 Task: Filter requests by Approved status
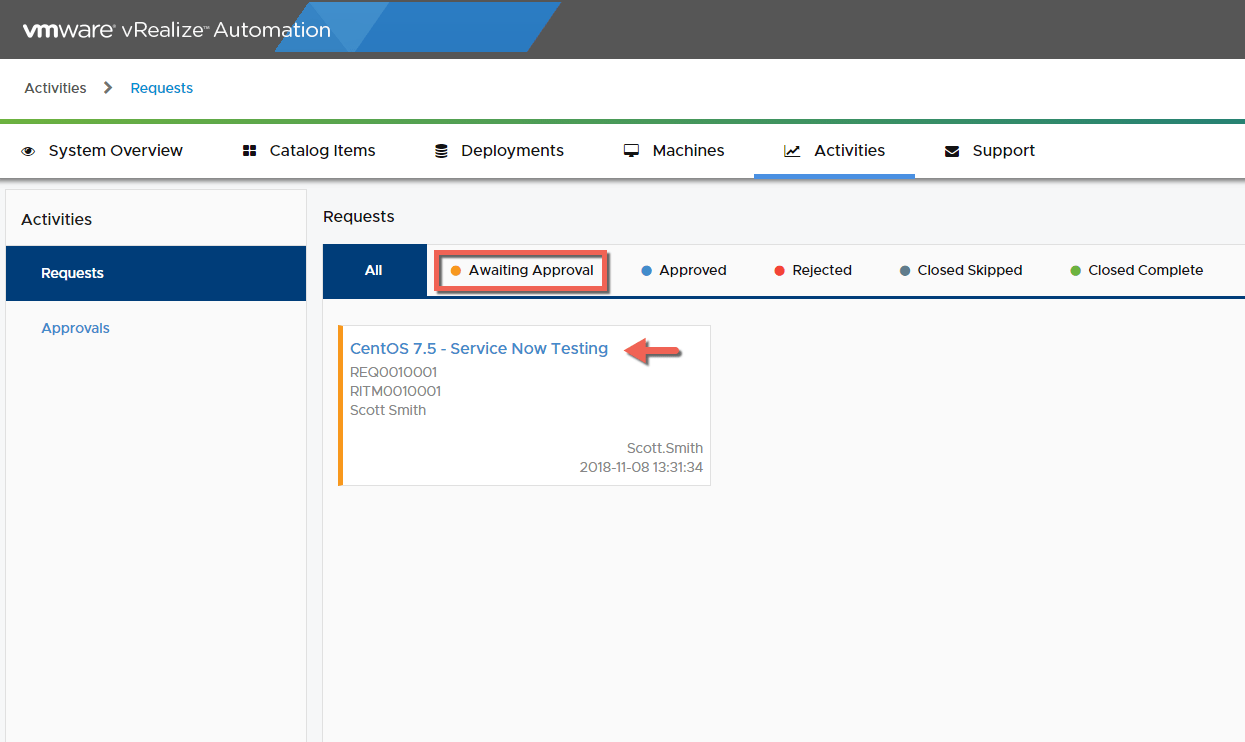[684, 270]
